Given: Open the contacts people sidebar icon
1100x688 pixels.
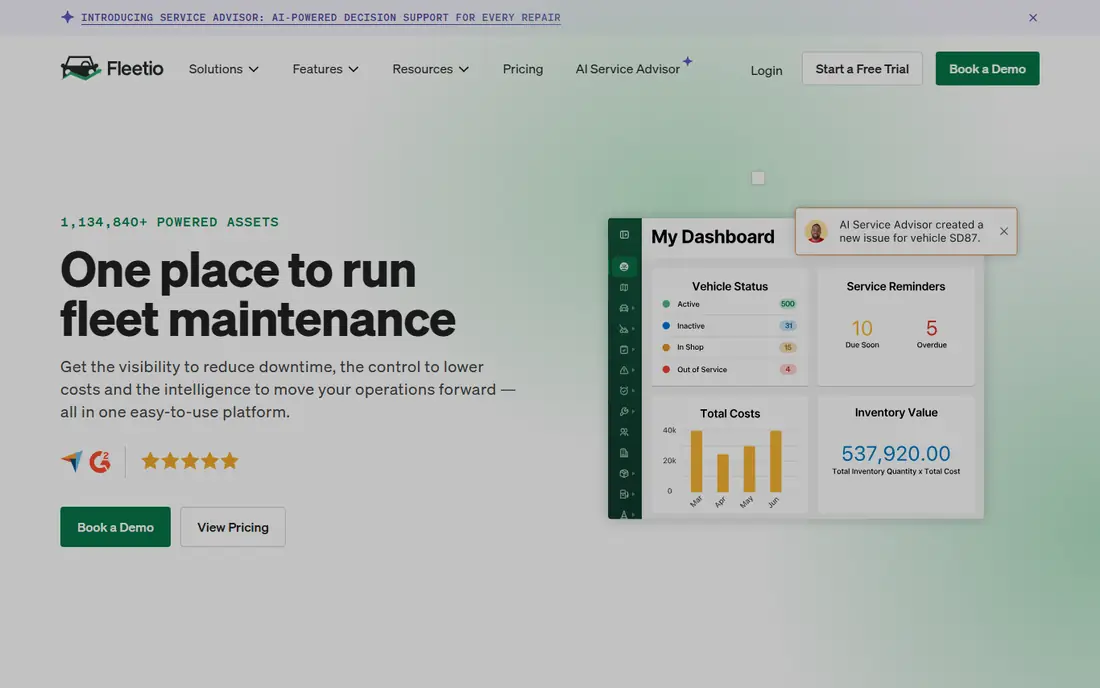Looking at the screenshot, I should click(624, 432).
